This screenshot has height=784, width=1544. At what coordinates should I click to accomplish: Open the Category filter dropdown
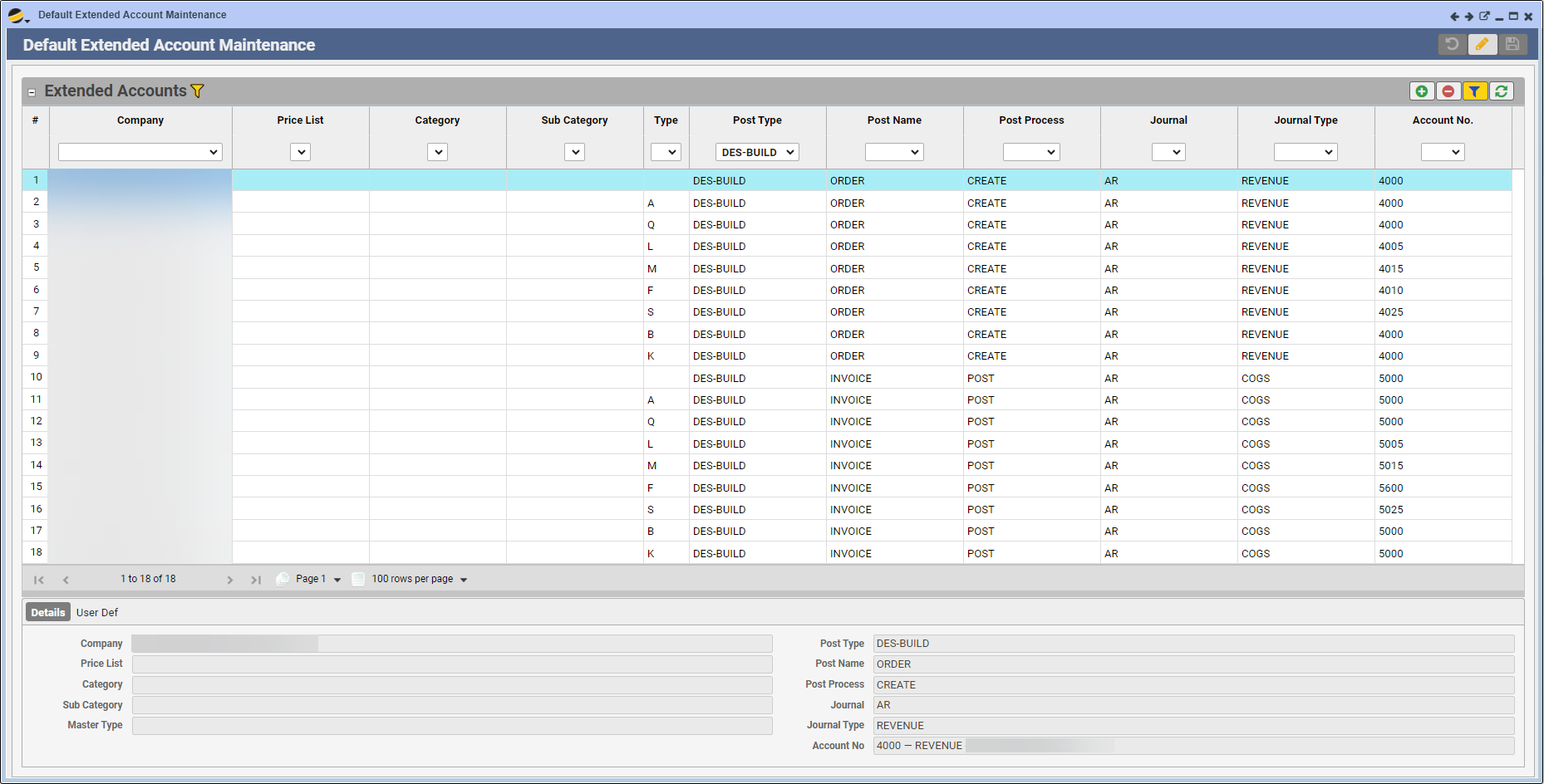[438, 152]
